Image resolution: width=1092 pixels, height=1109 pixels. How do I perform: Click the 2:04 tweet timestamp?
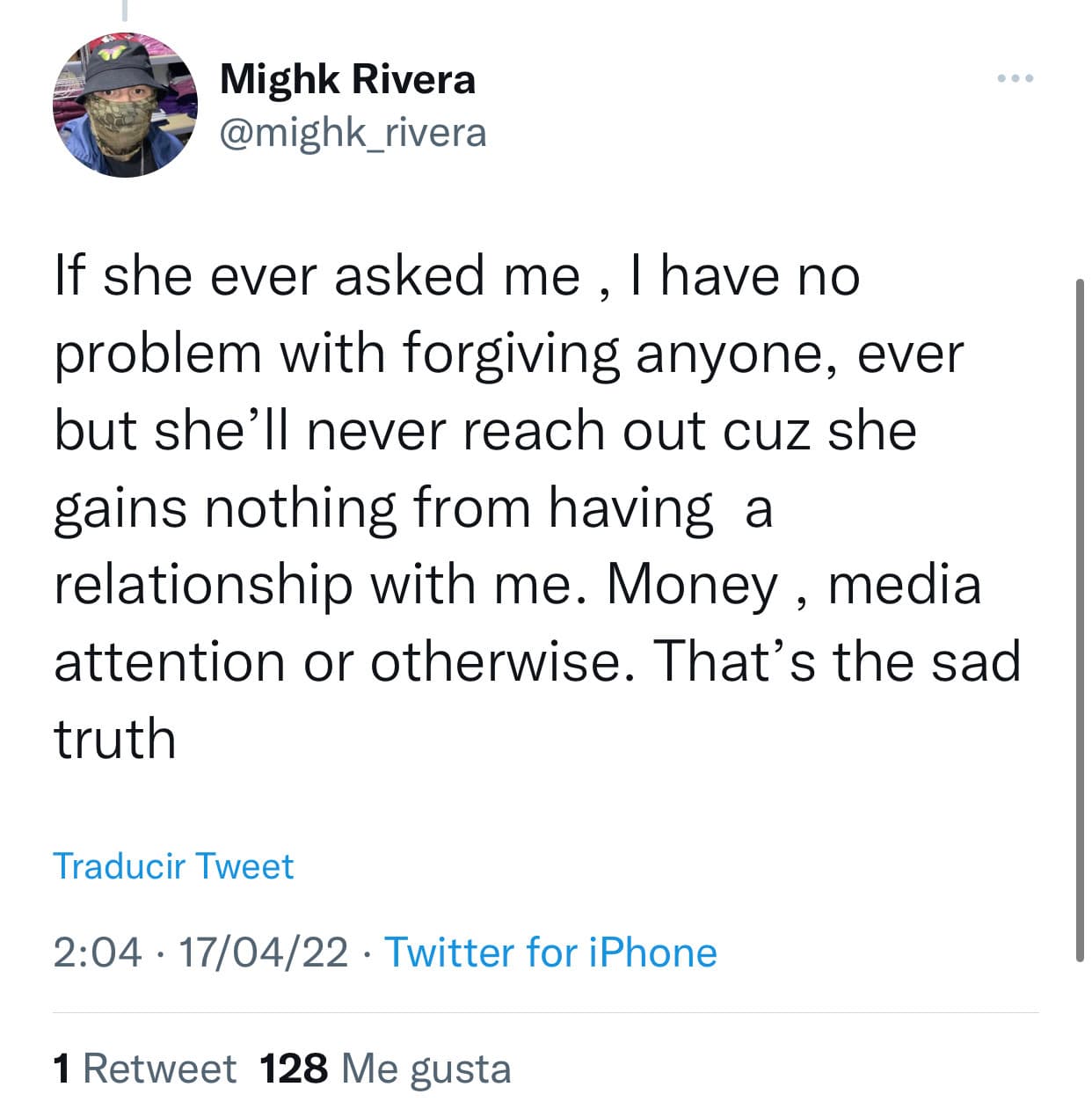tap(97, 952)
